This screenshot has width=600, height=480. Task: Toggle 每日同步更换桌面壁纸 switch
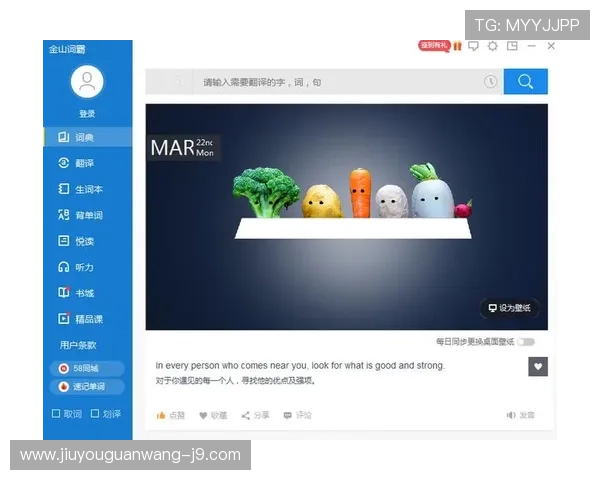526,341
